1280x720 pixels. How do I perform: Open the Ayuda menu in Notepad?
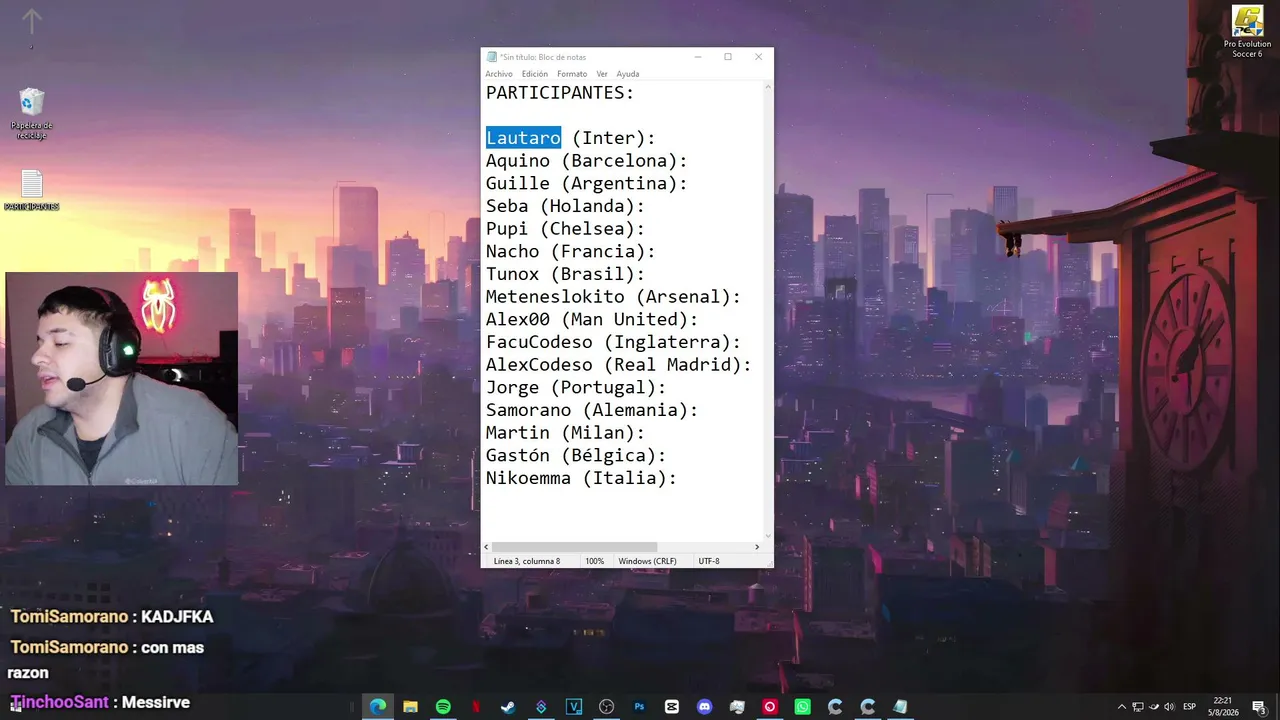628,74
